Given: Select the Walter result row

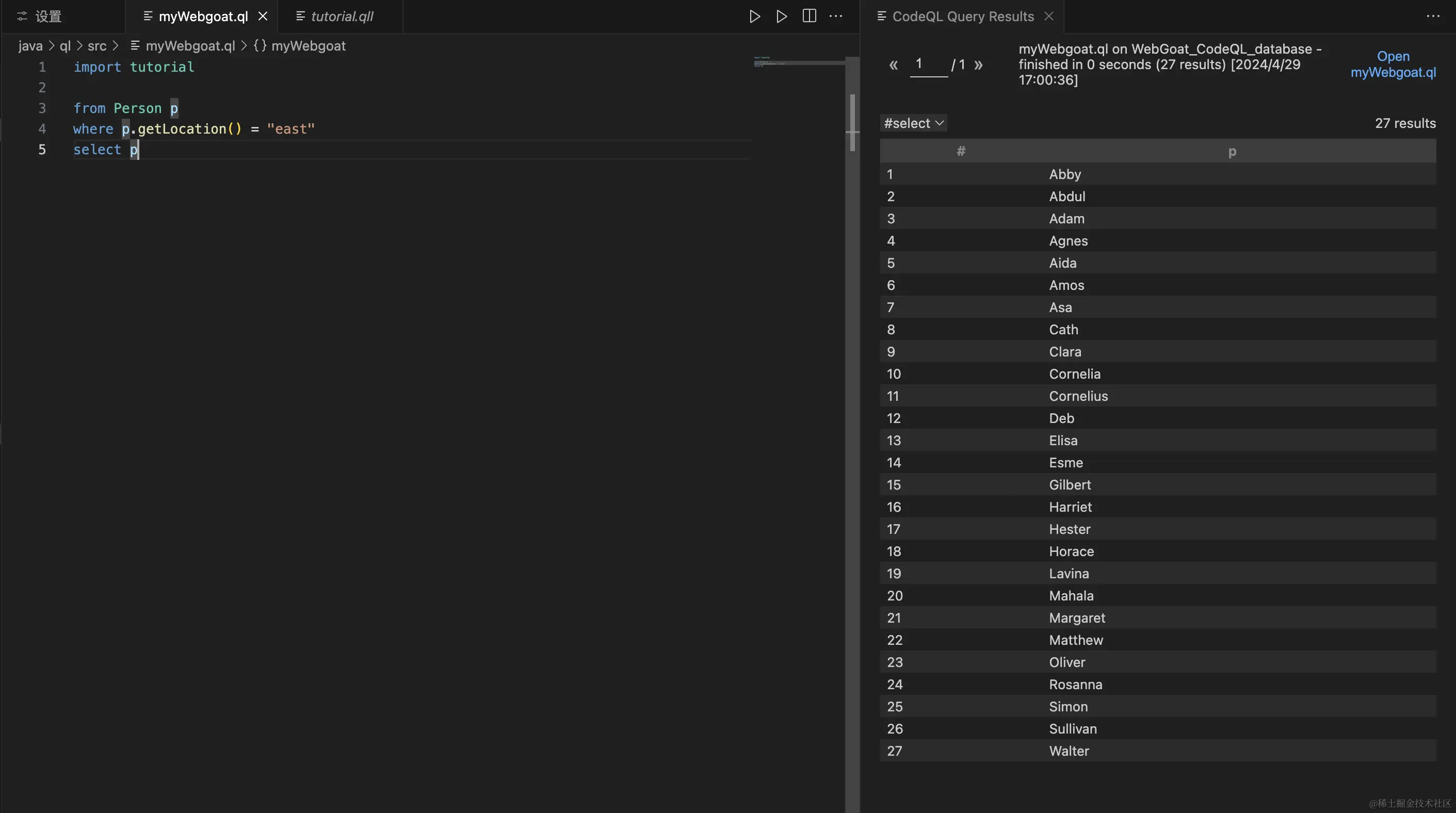Looking at the screenshot, I should [x=1158, y=750].
